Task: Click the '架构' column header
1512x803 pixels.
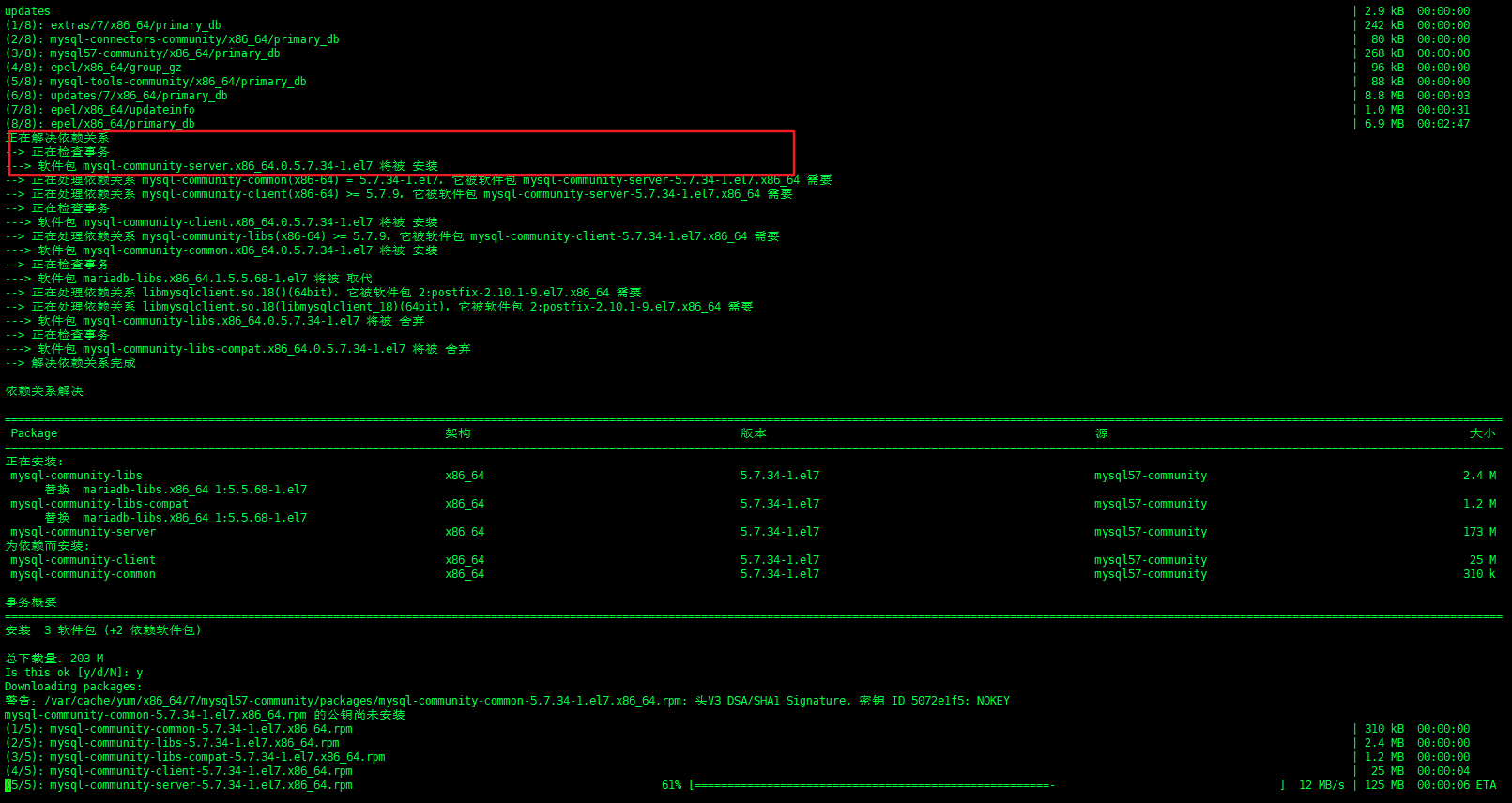Action: pyautogui.click(x=458, y=433)
